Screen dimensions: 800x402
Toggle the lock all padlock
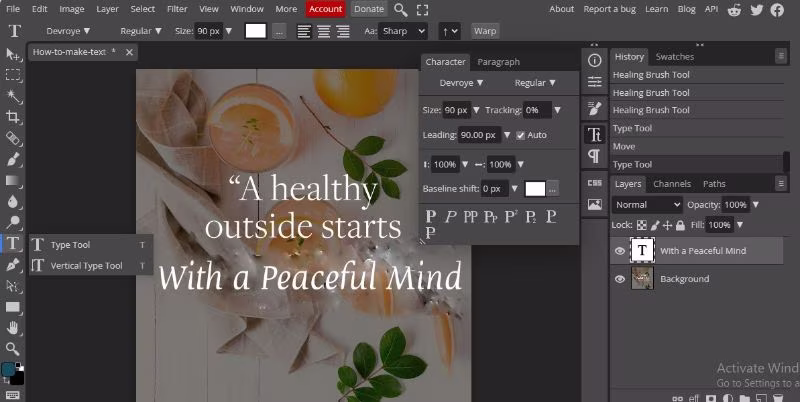(680, 225)
